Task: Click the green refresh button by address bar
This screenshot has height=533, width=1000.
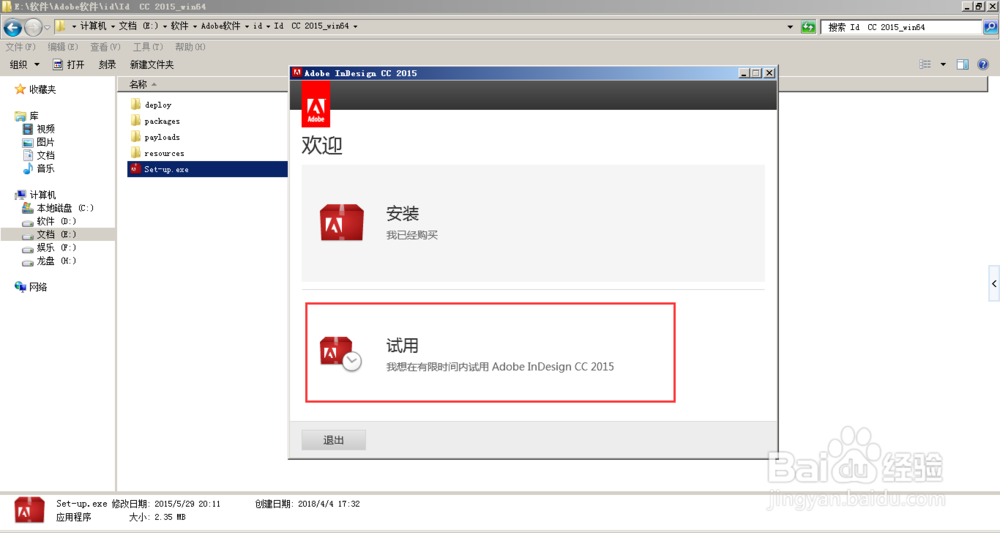Action: [808, 27]
